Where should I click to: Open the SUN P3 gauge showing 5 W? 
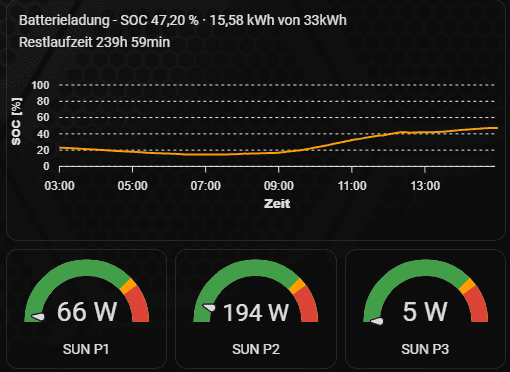pyautogui.click(x=425, y=309)
